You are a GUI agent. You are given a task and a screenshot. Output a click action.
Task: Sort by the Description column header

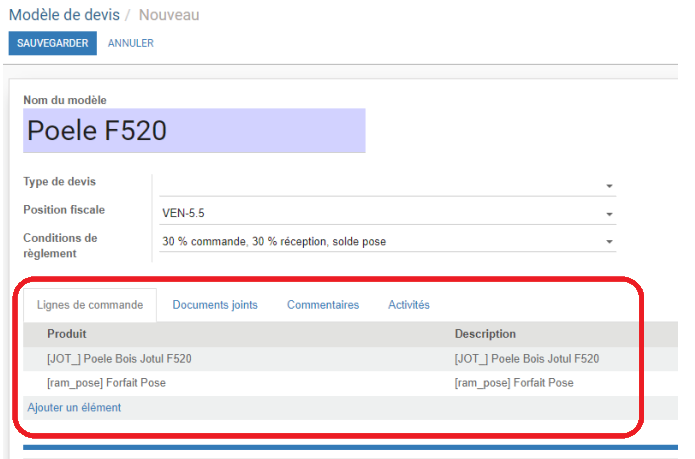(x=485, y=334)
